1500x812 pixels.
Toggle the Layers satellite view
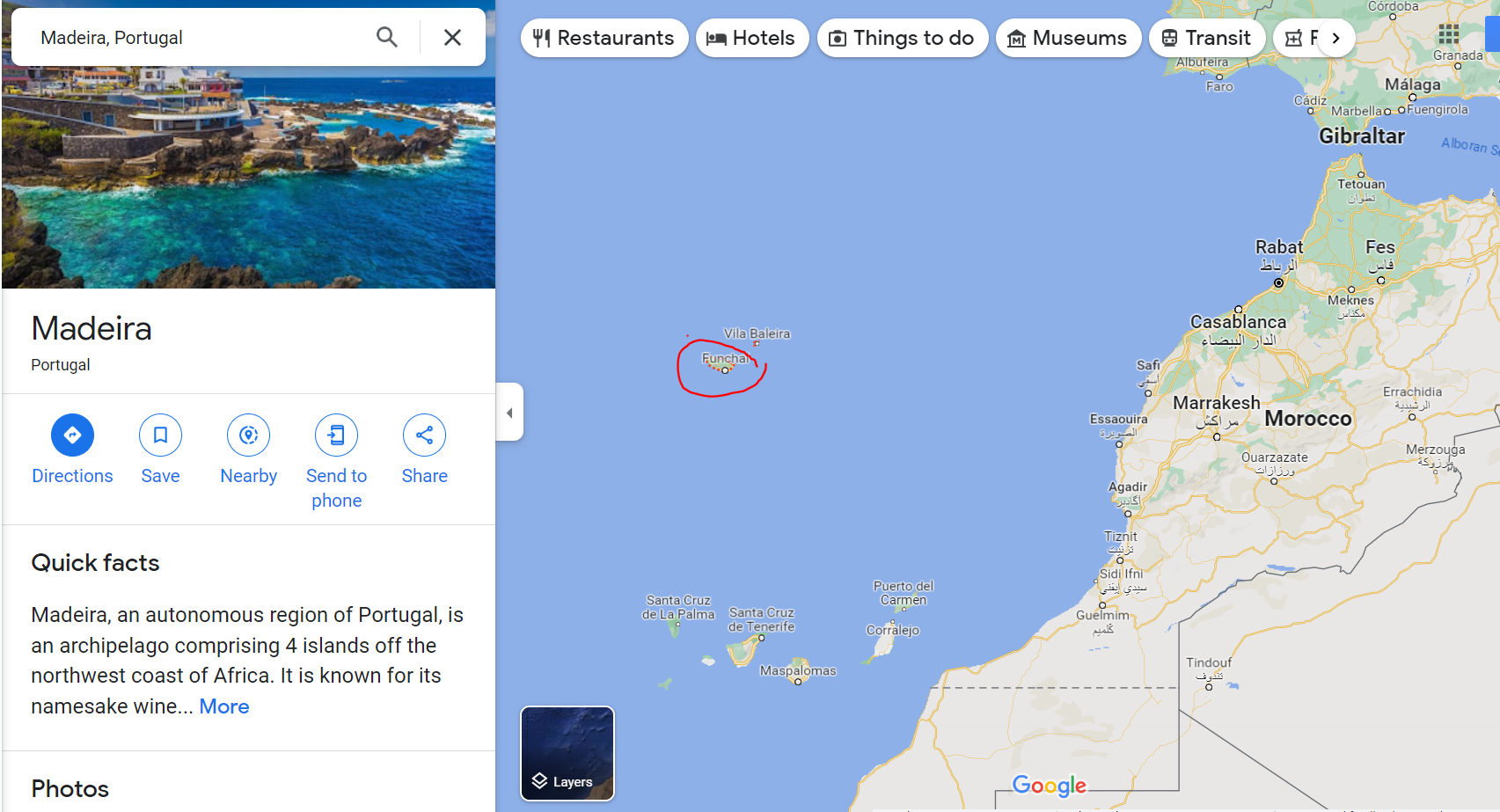pyautogui.click(x=567, y=754)
